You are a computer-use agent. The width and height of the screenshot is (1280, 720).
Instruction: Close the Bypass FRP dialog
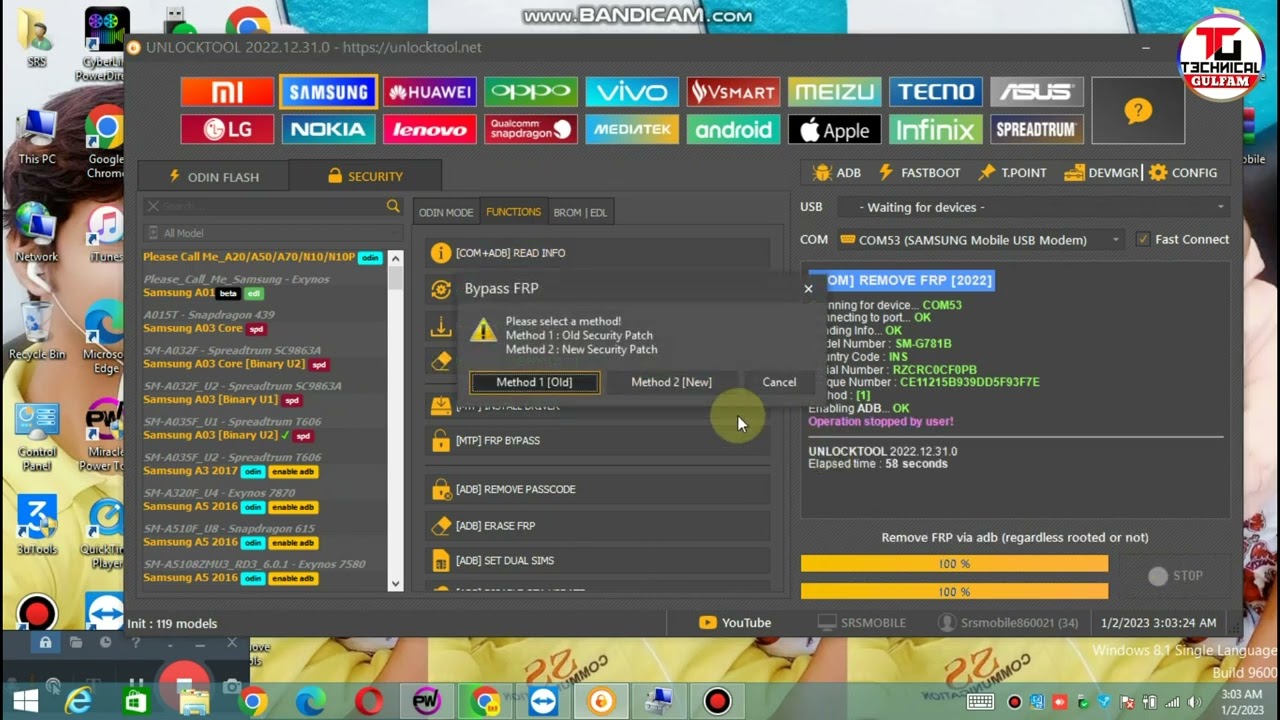tap(808, 289)
